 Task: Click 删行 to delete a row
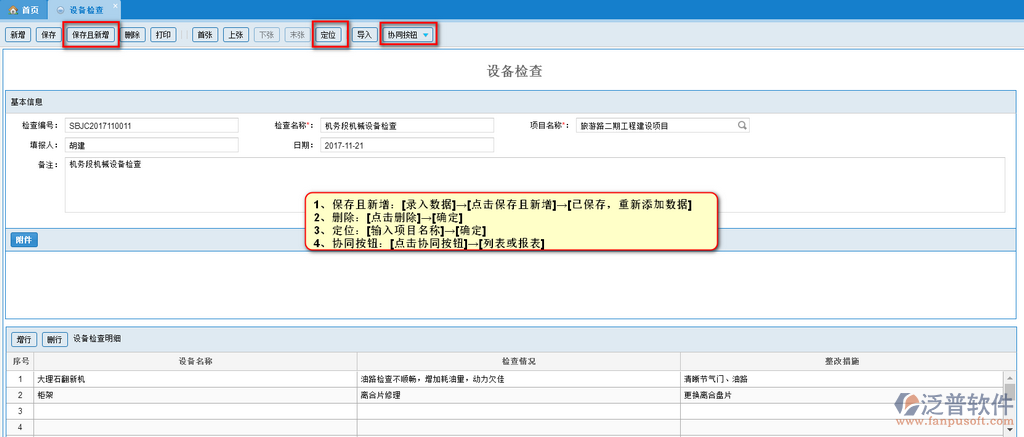click(55, 340)
